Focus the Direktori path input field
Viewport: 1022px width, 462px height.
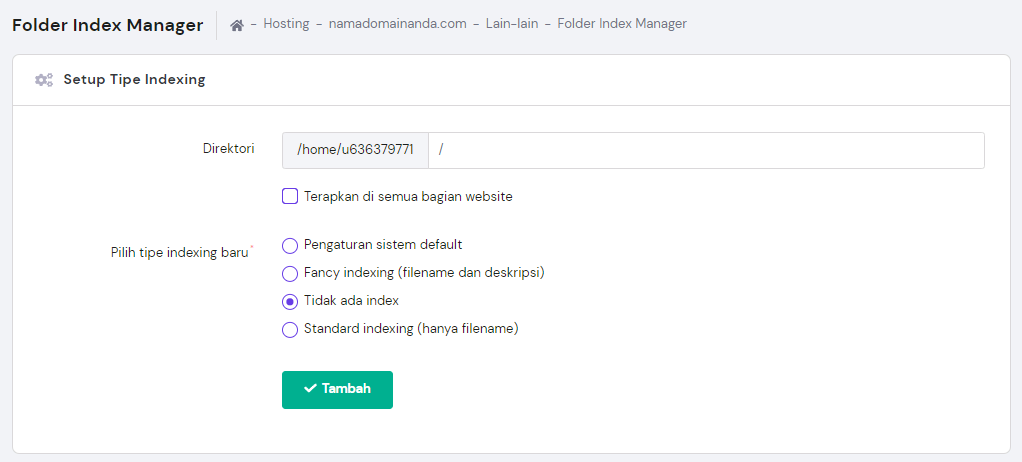706,151
